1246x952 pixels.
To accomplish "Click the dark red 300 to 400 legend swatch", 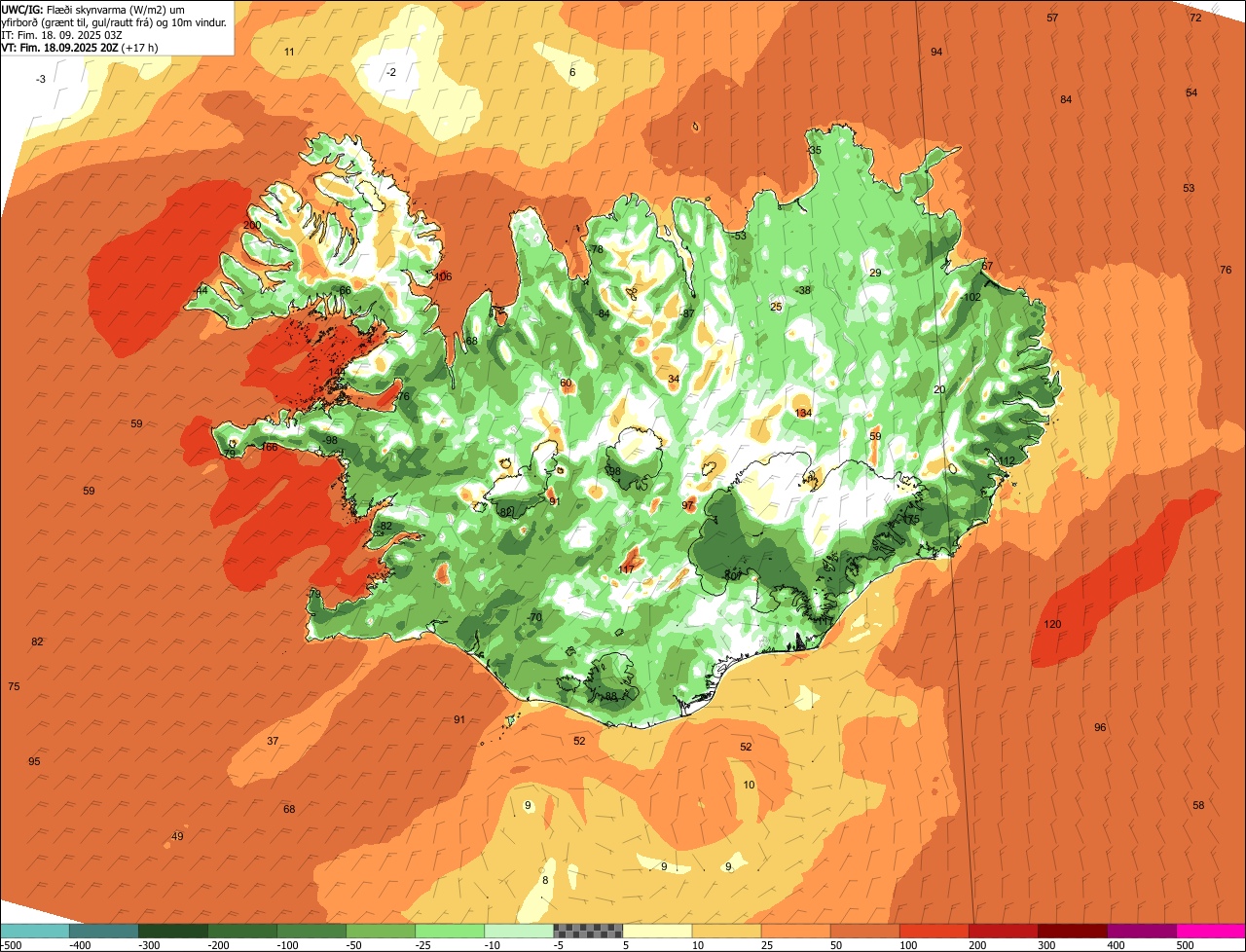I will tap(1072, 931).
